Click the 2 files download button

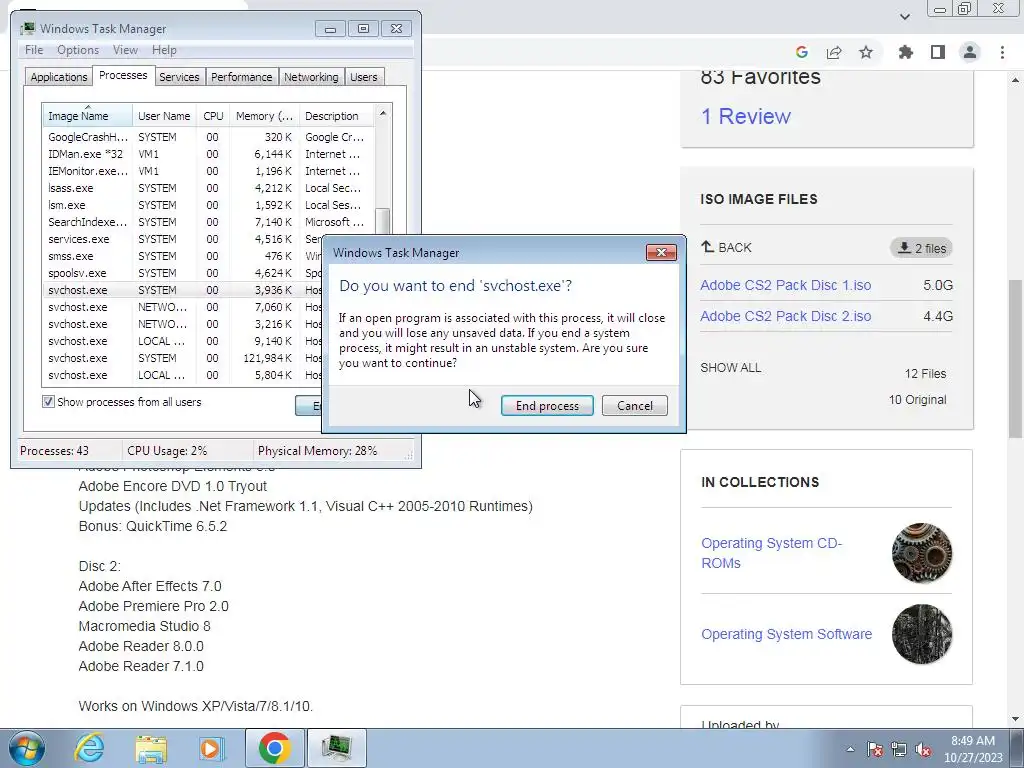click(x=921, y=248)
